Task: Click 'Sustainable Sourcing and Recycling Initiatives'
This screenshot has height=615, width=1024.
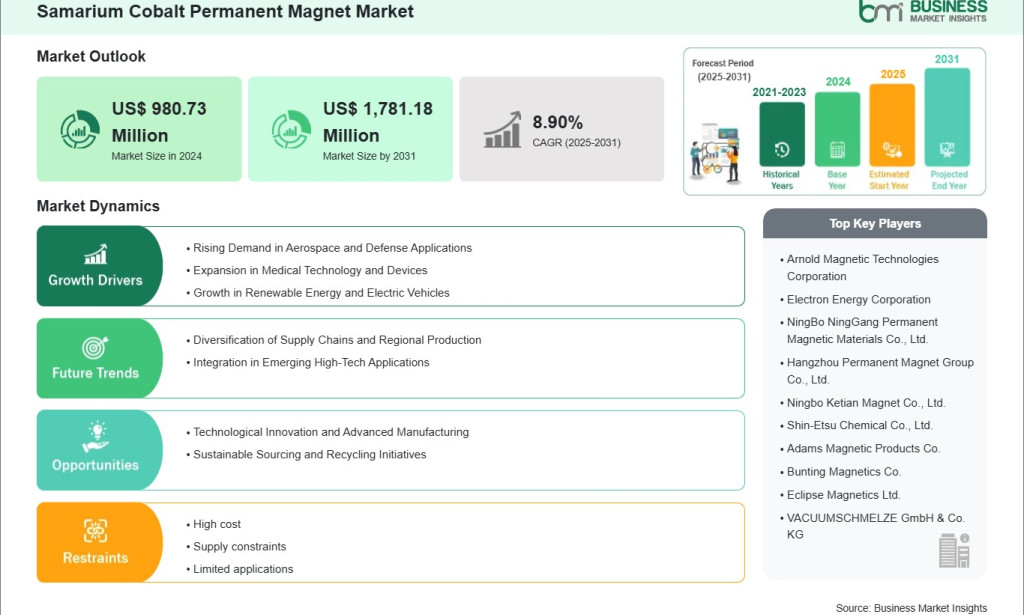Action: click(310, 454)
